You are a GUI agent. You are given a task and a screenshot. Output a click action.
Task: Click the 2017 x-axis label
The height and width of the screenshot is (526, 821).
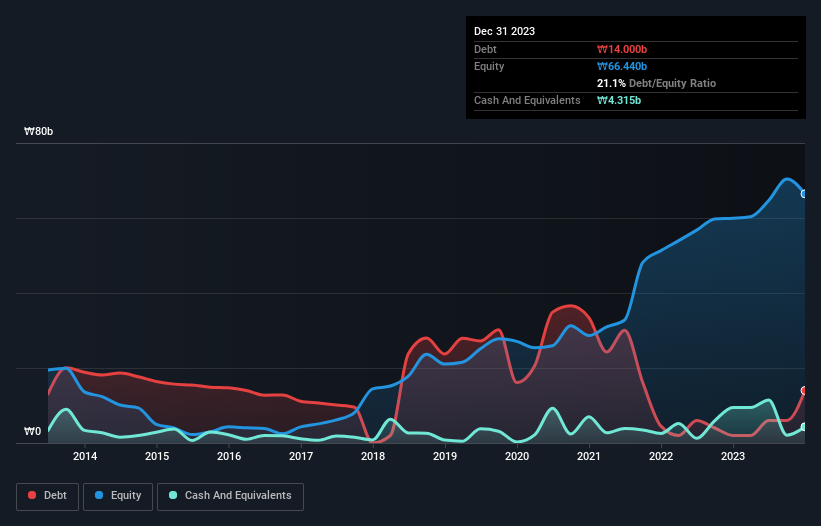click(x=301, y=456)
